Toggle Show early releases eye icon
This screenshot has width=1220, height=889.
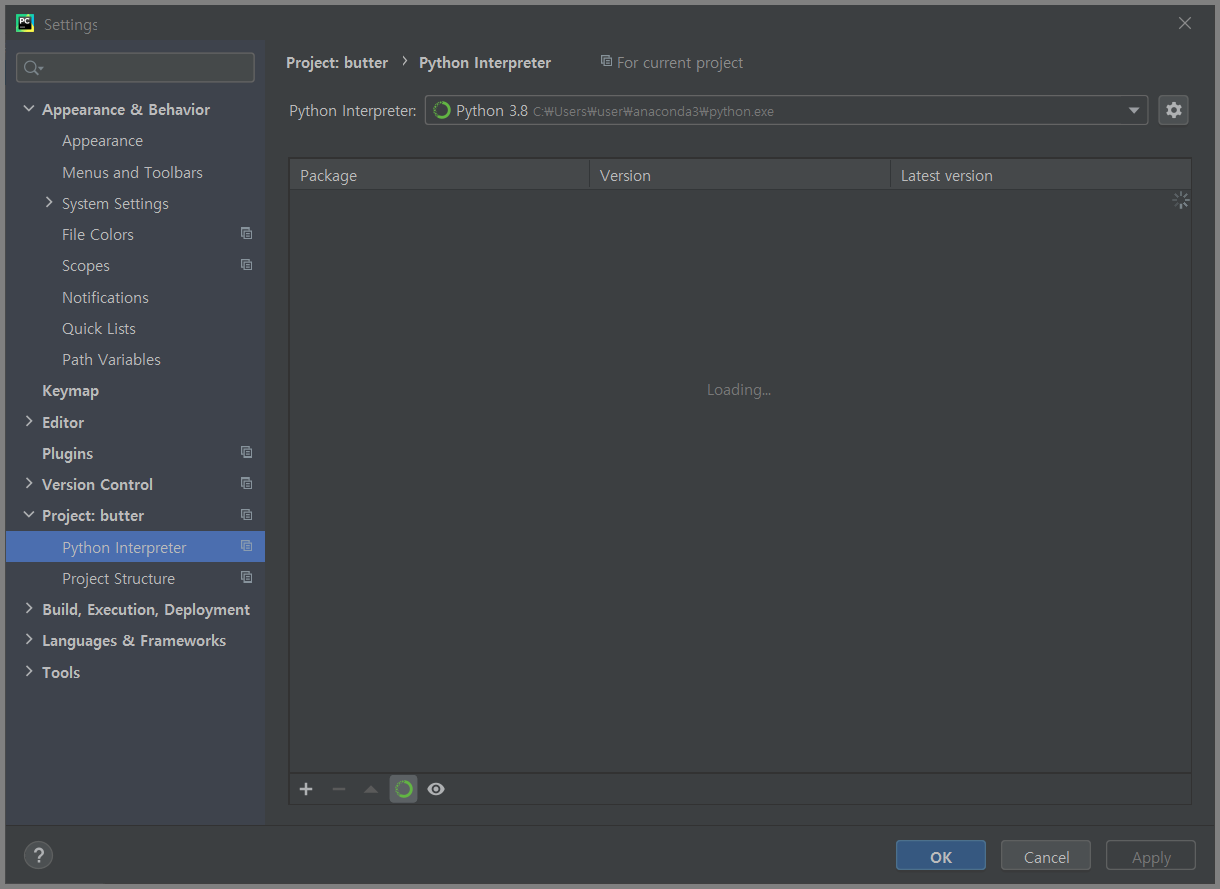point(436,789)
